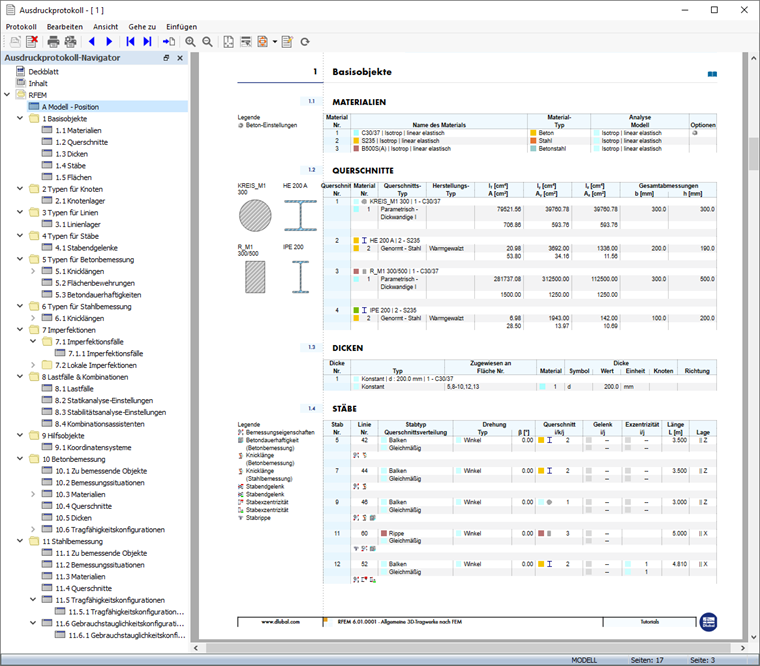Undock the Ausdruckprotokoll-Navigator panel
The image size is (760, 666).
[167, 59]
